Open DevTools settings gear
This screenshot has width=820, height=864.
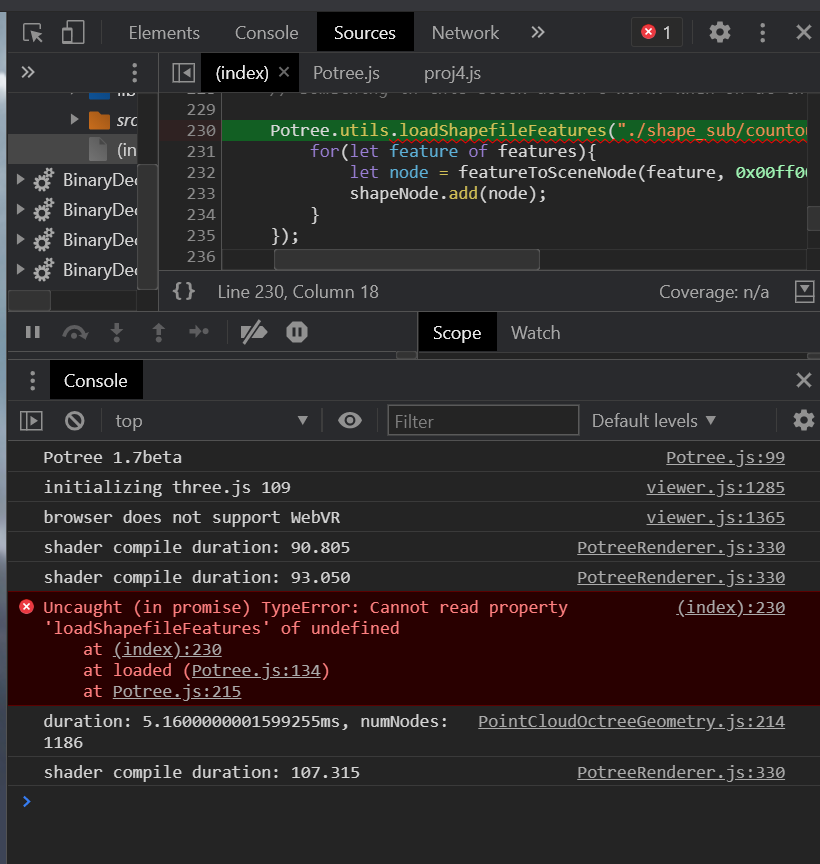[x=719, y=32]
